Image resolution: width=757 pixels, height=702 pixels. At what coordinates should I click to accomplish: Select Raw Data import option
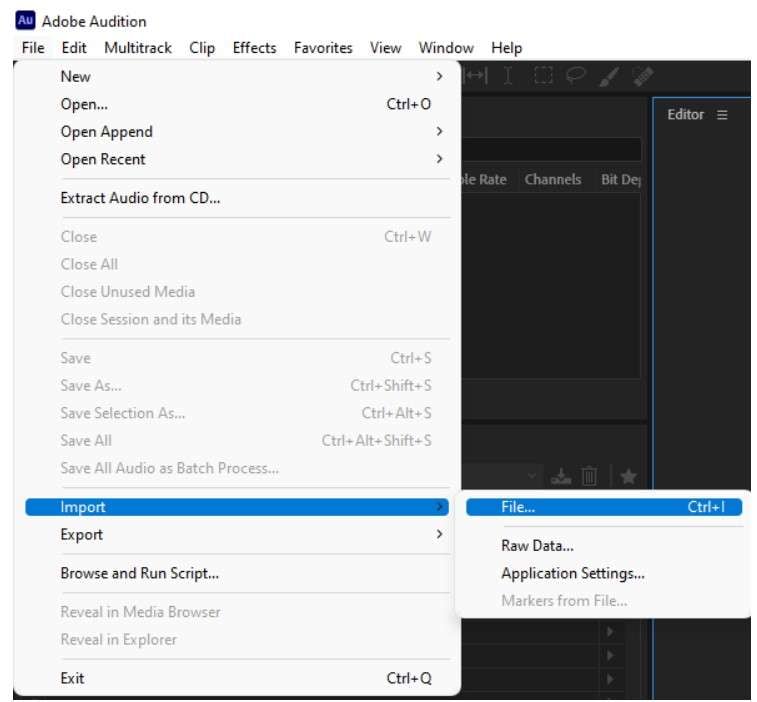pos(537,546)
